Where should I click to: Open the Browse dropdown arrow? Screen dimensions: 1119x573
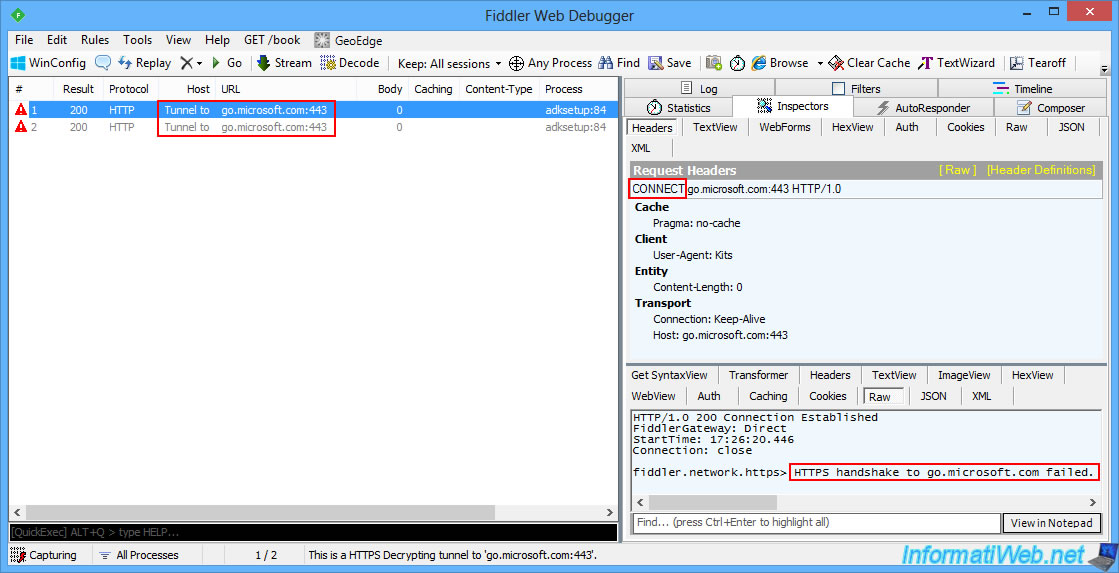tap(820, 63)
